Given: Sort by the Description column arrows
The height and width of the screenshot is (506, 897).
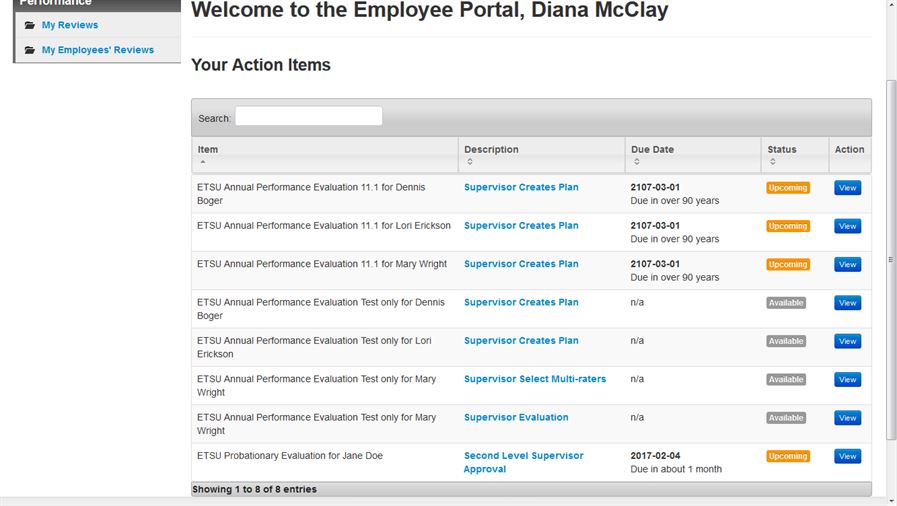Looking at the screenshot, I should coord(469,161).
